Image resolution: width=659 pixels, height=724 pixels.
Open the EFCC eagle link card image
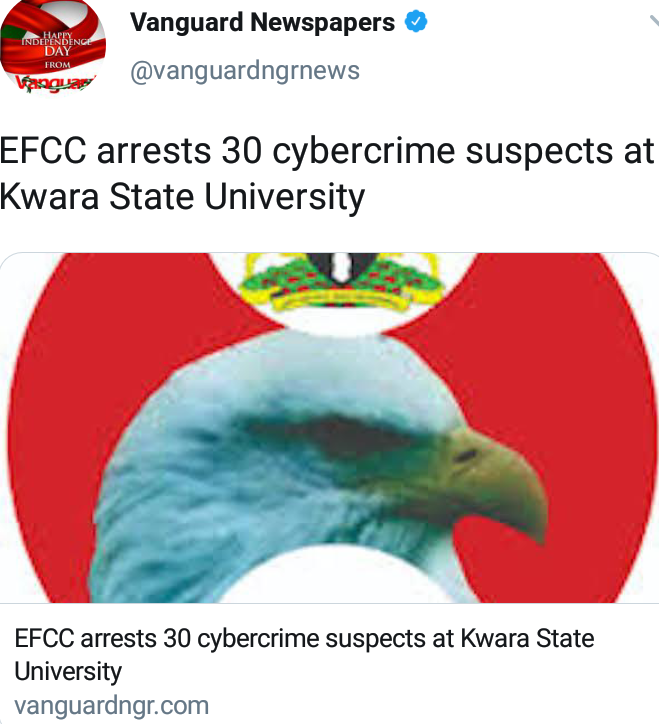point(329,427)
